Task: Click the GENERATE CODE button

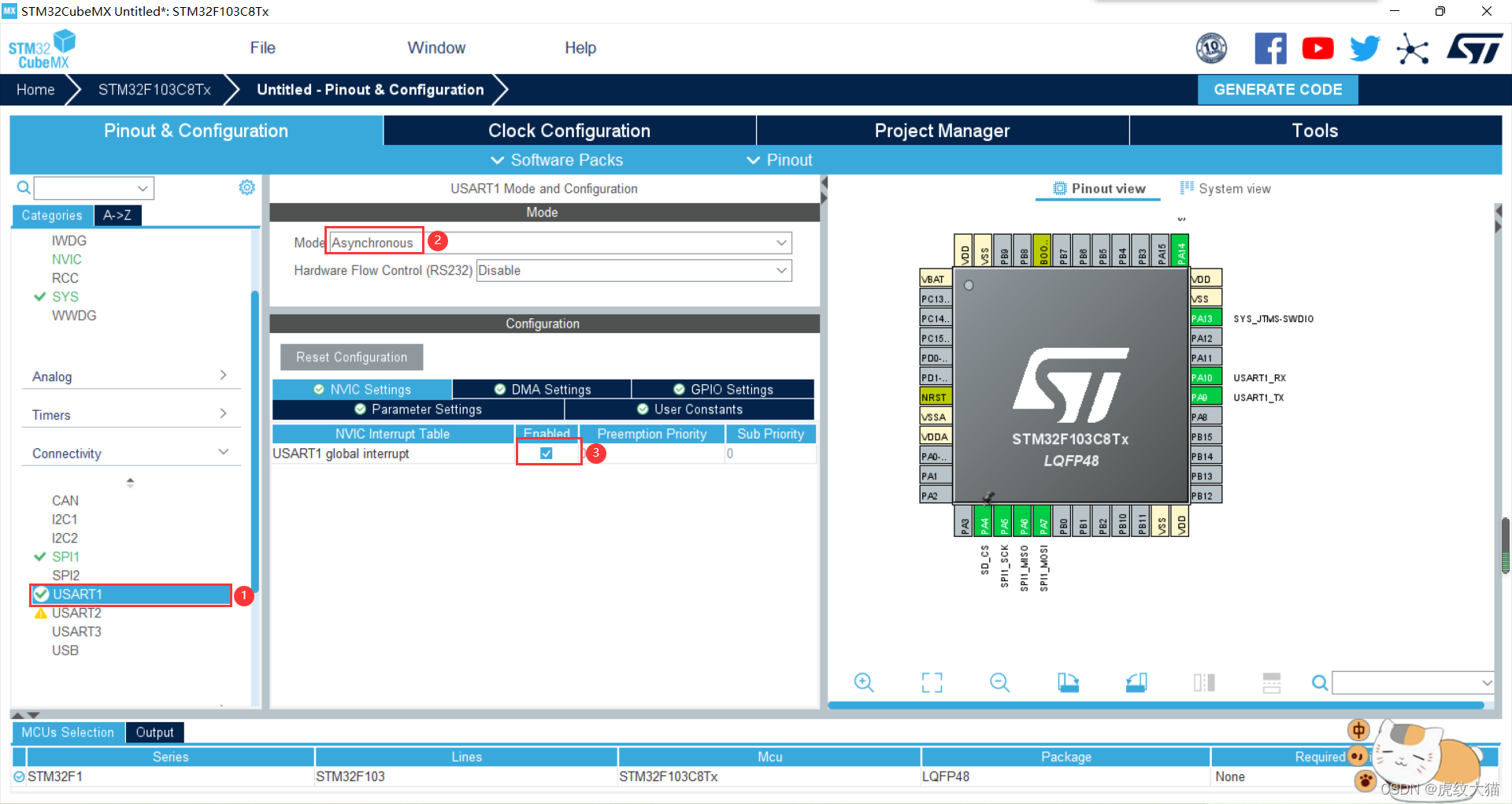Action: tap(1277, 90)
